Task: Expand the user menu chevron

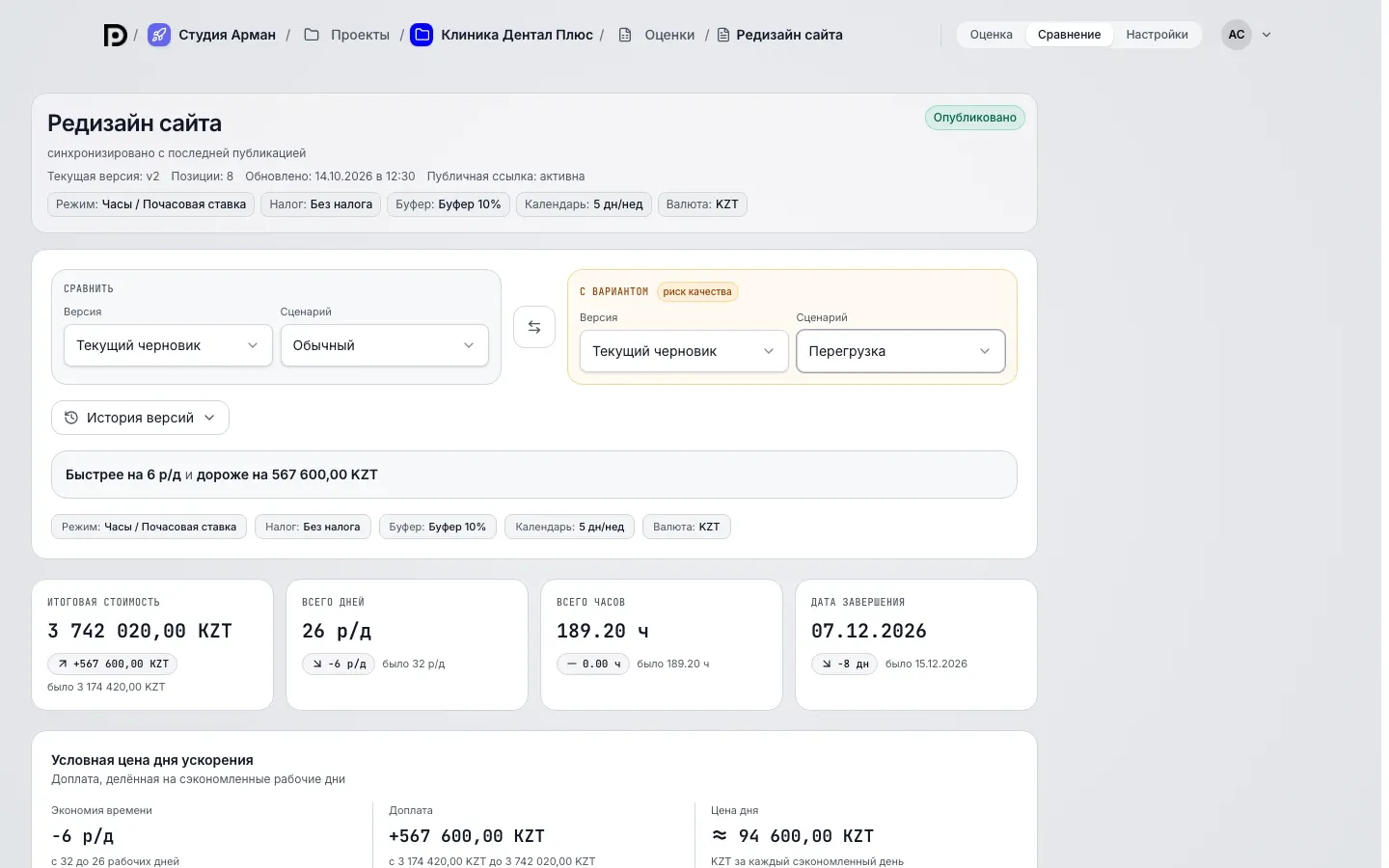Action: coord(1266,35)
